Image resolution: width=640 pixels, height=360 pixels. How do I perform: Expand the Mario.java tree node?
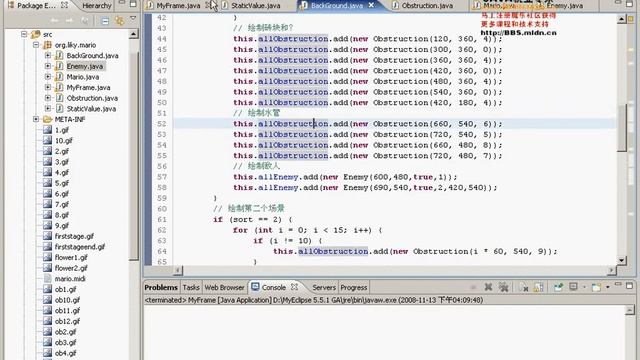point(48,77)
